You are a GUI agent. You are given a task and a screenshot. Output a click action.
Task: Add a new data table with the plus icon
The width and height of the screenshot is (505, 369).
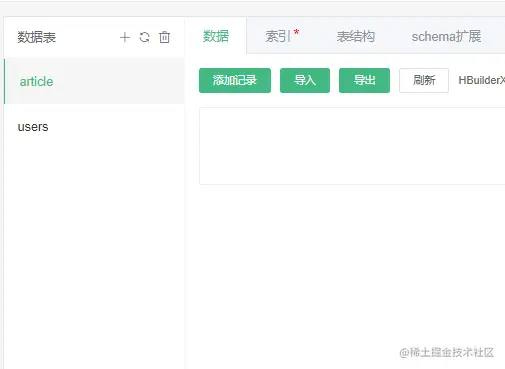coord(125,37)
